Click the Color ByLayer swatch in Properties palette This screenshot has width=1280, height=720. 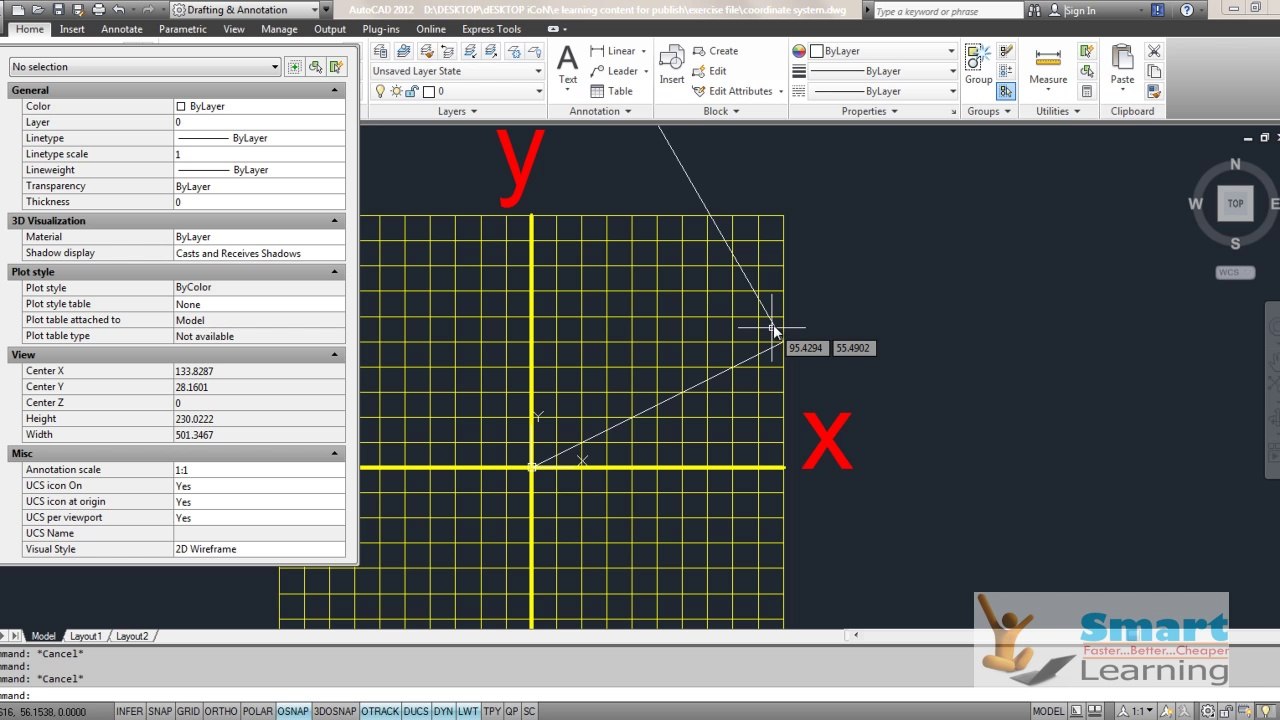(181, 106)
